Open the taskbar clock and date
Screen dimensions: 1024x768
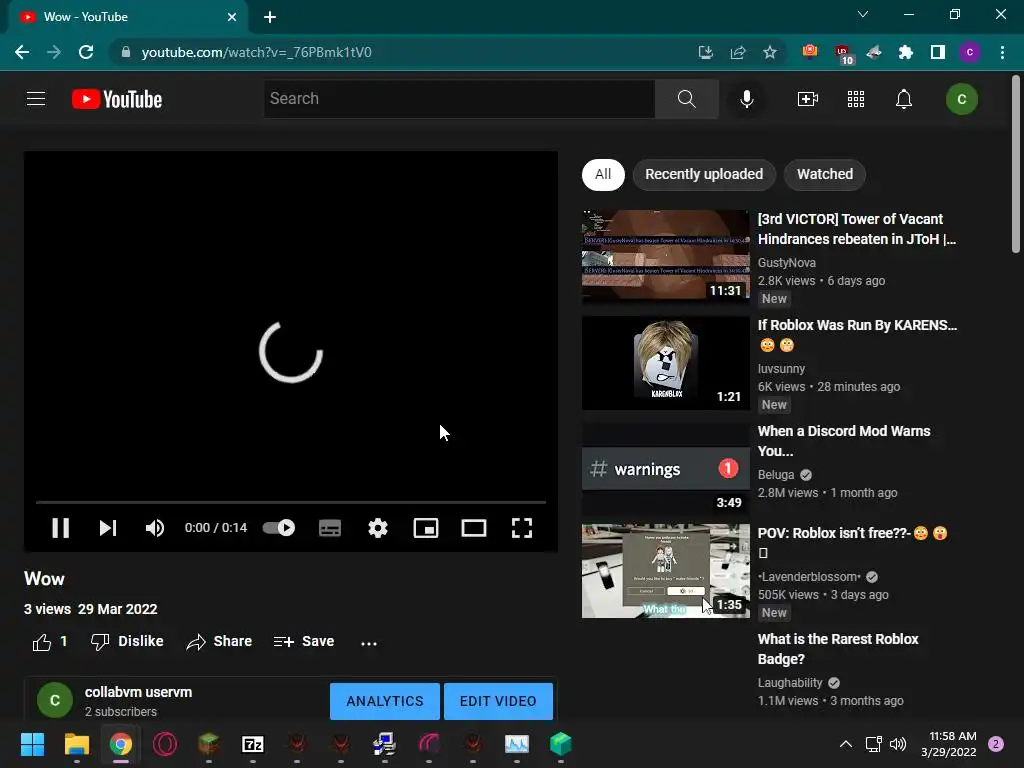pos(949,744)
